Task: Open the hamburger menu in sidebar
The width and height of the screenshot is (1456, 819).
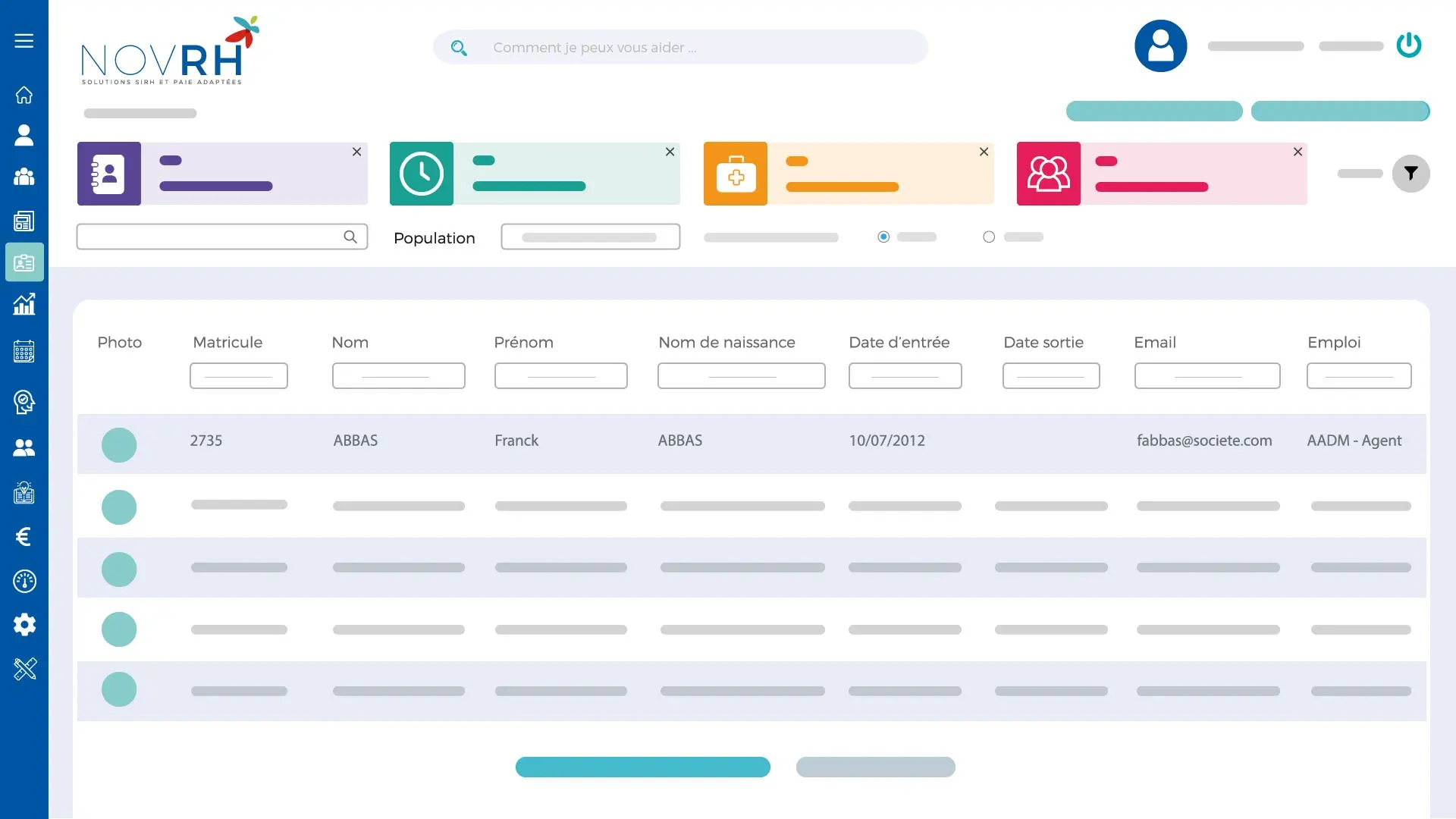Action: [24, 41]
